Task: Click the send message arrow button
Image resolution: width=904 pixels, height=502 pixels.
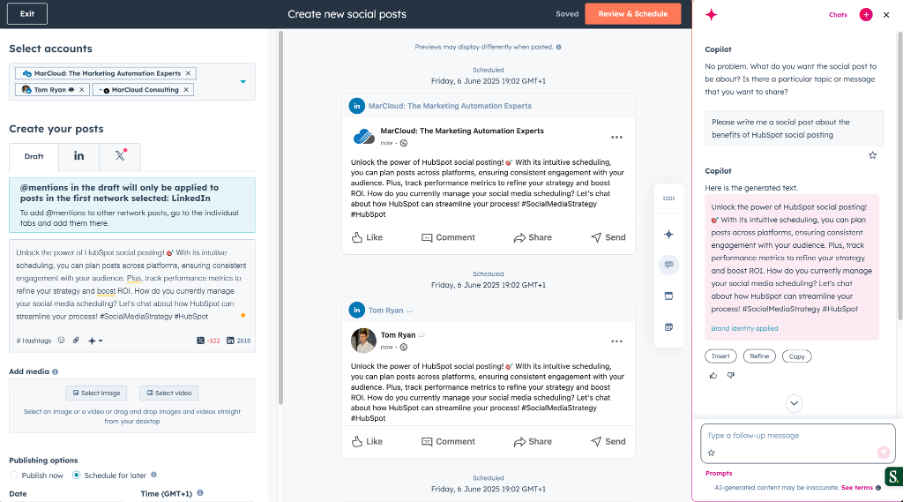Action: (883, 452)
